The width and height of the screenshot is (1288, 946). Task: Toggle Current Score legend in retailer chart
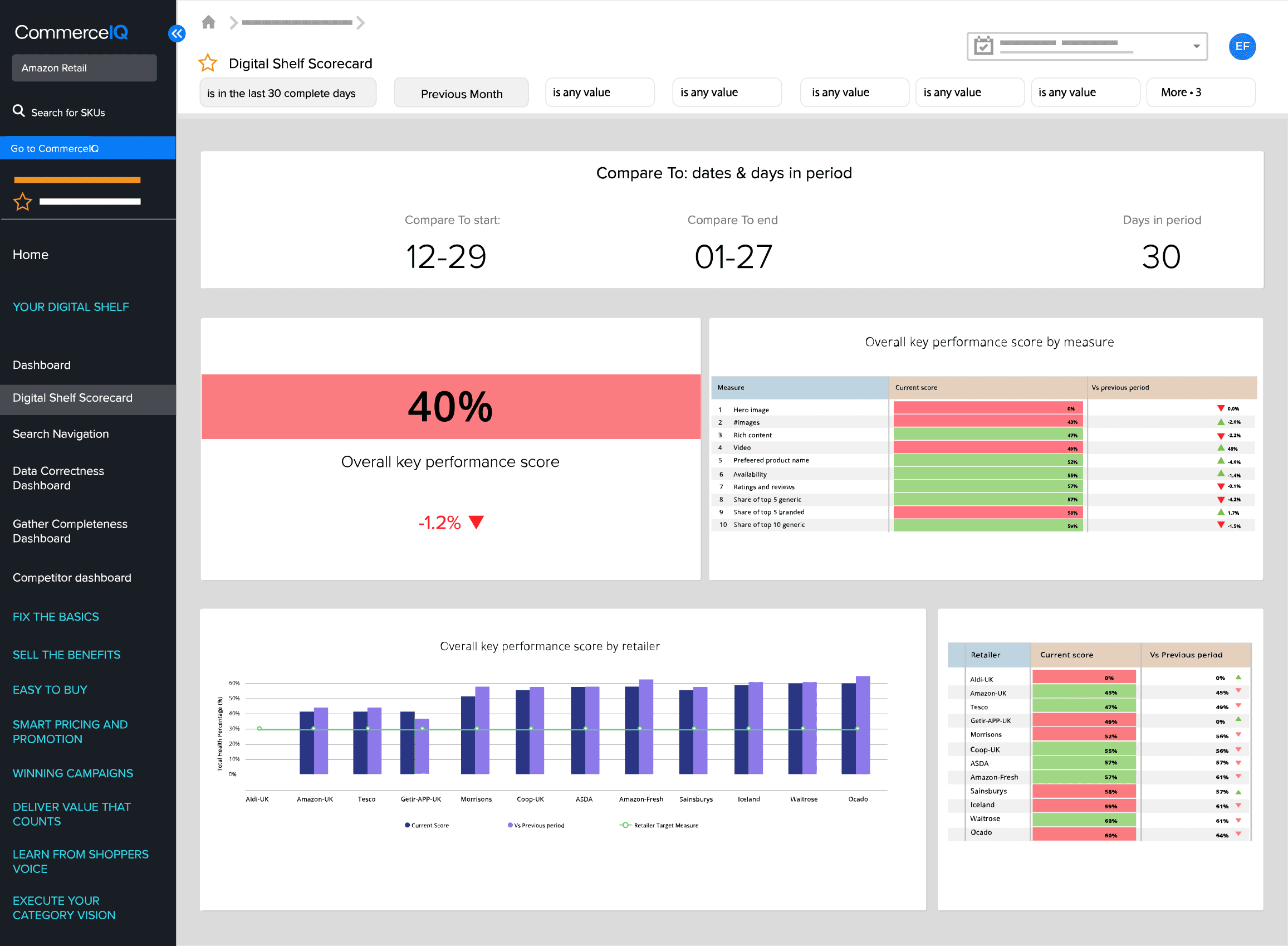[427, 825]
